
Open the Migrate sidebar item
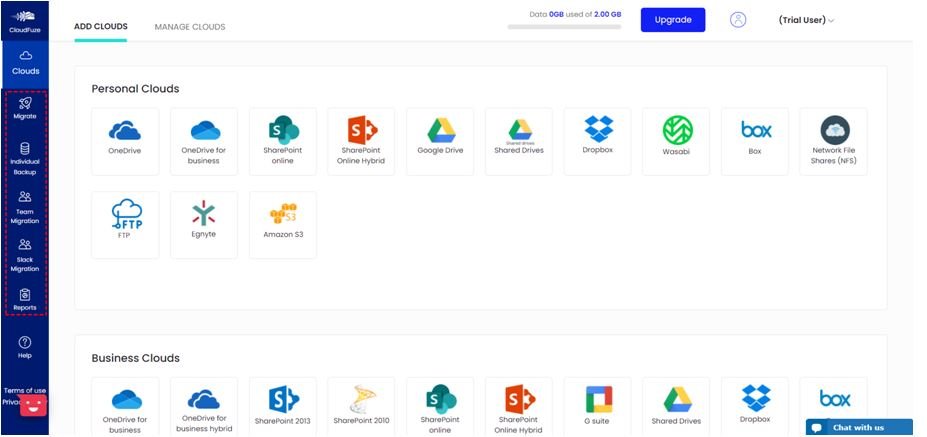pos(25,108)
